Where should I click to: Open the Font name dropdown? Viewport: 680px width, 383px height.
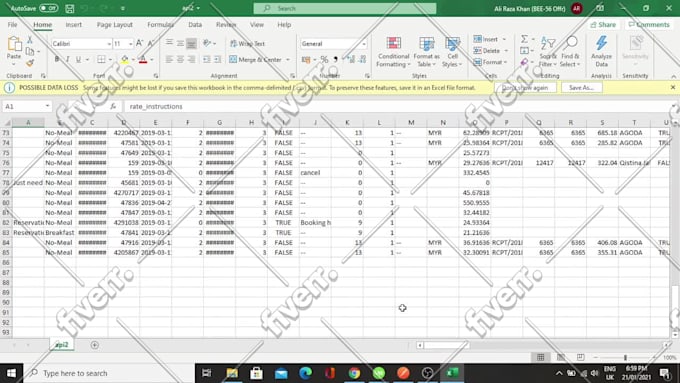[x=109, y=44]
